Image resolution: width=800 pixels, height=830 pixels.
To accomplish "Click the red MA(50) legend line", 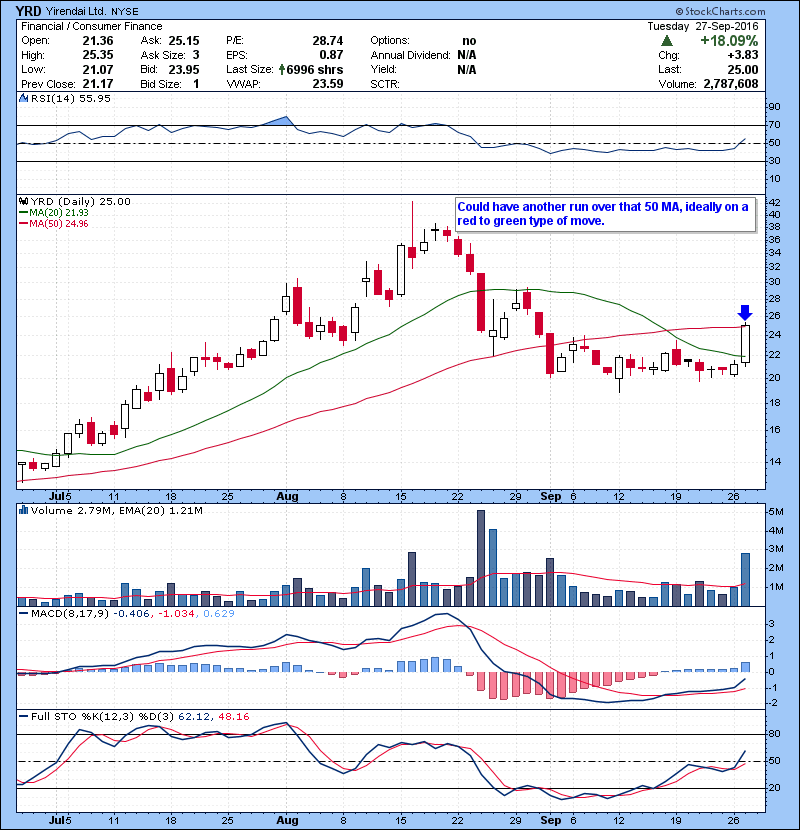I will [x=23, y=223].
